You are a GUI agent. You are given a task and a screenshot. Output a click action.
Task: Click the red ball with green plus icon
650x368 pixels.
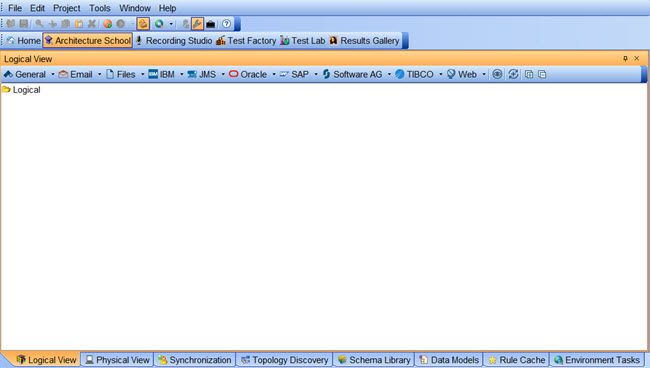click(x=108, y=24)
